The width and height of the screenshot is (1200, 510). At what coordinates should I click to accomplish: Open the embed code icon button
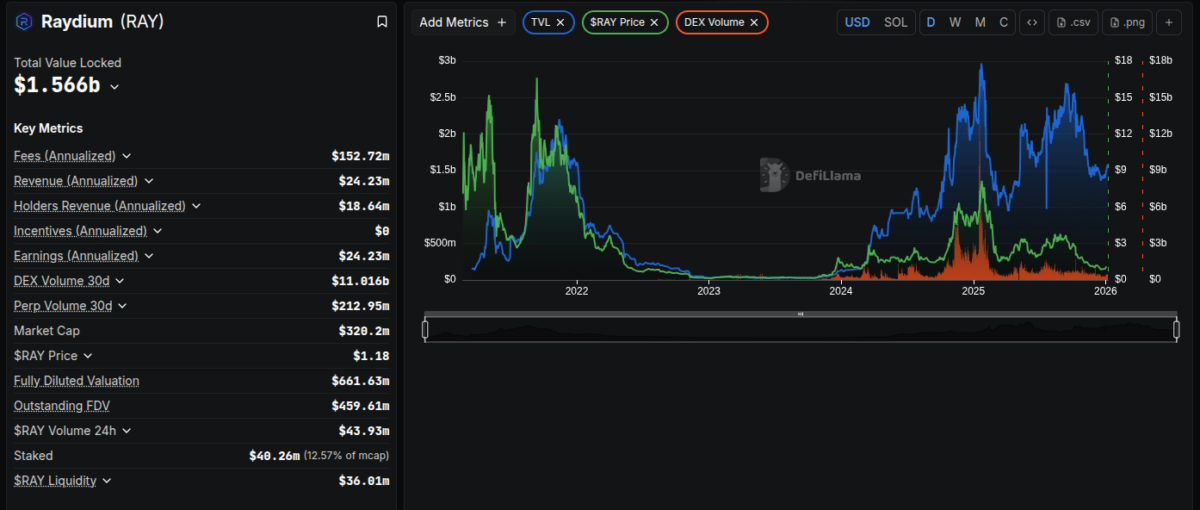(1032, 22)
